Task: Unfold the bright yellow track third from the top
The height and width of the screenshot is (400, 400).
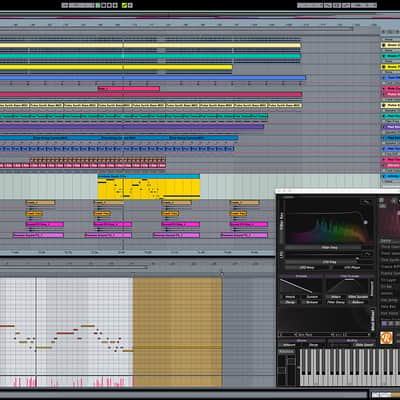Action: (384, 67)
